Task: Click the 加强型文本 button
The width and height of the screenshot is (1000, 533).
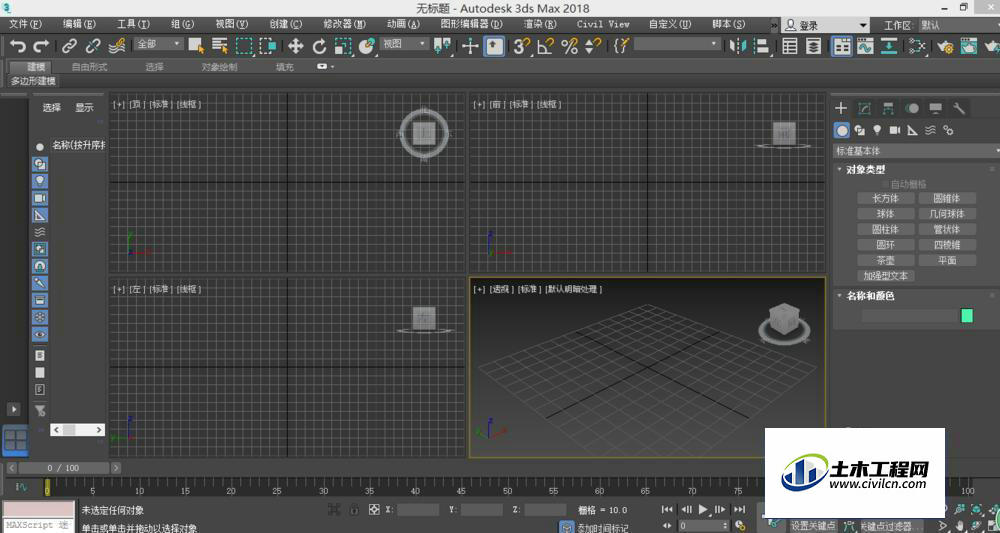Action: pos(885,275)
